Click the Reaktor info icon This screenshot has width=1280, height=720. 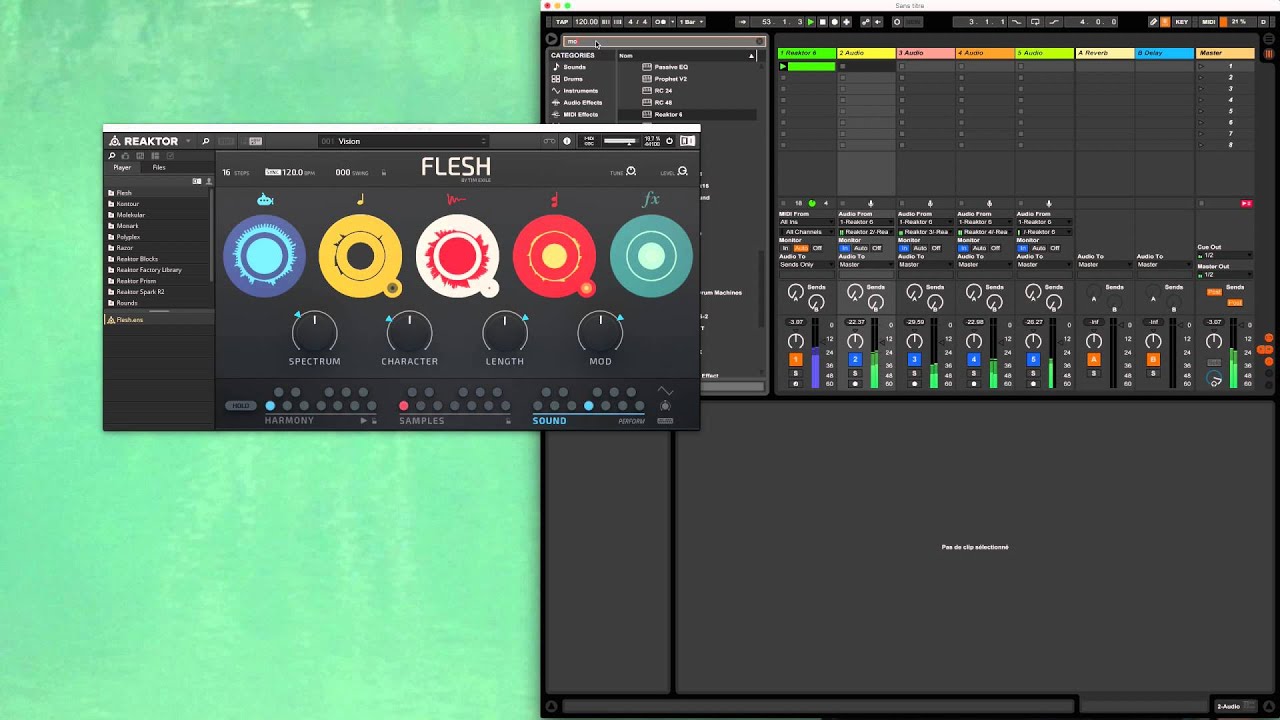pos(567,141)
